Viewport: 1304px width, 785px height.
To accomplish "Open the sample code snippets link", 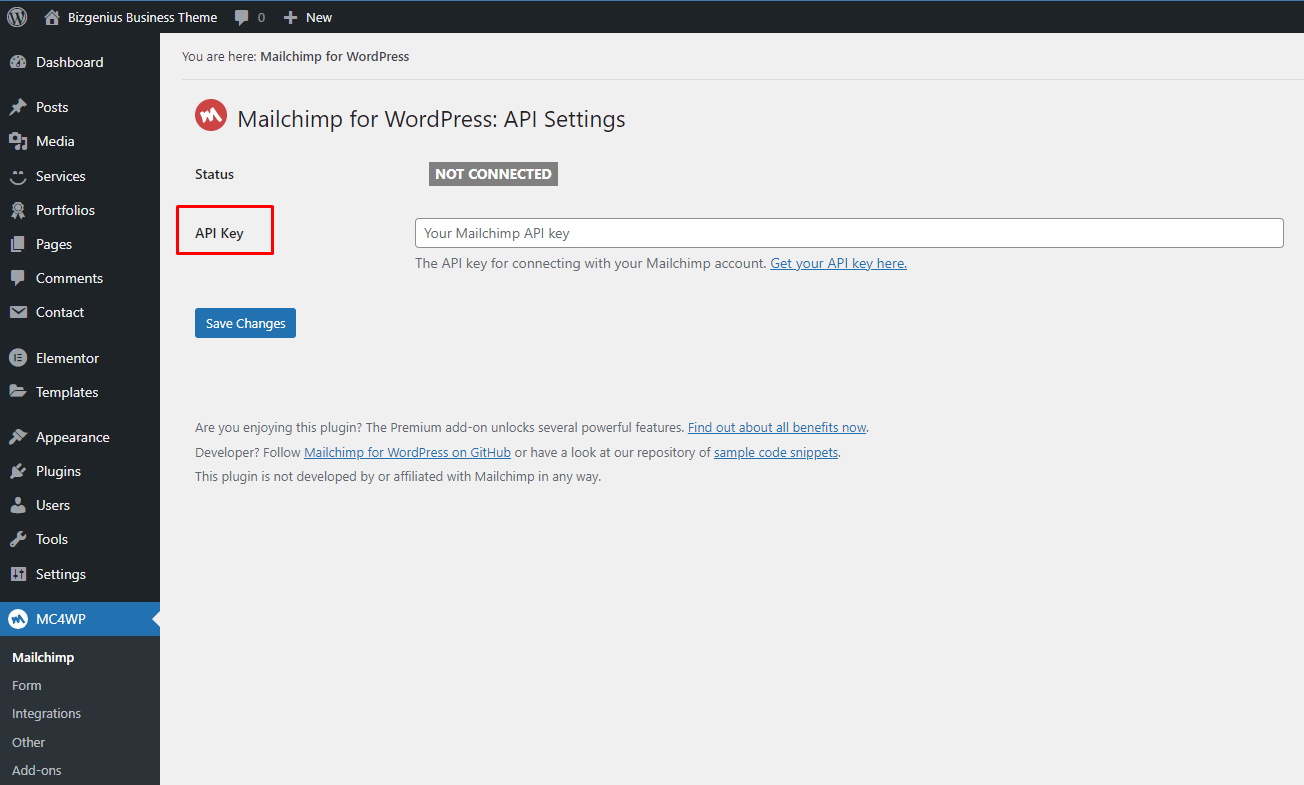I will [x=776, y=452].
